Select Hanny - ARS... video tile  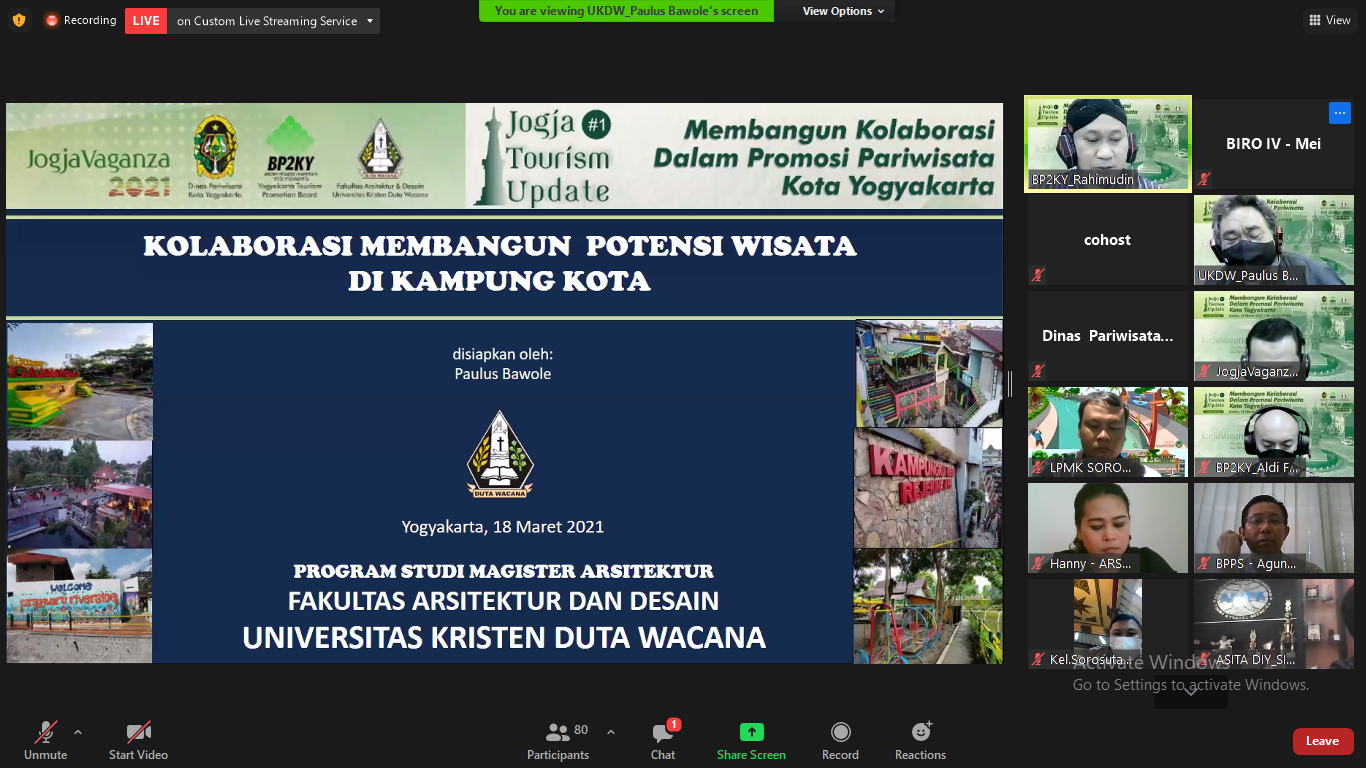1108,528
